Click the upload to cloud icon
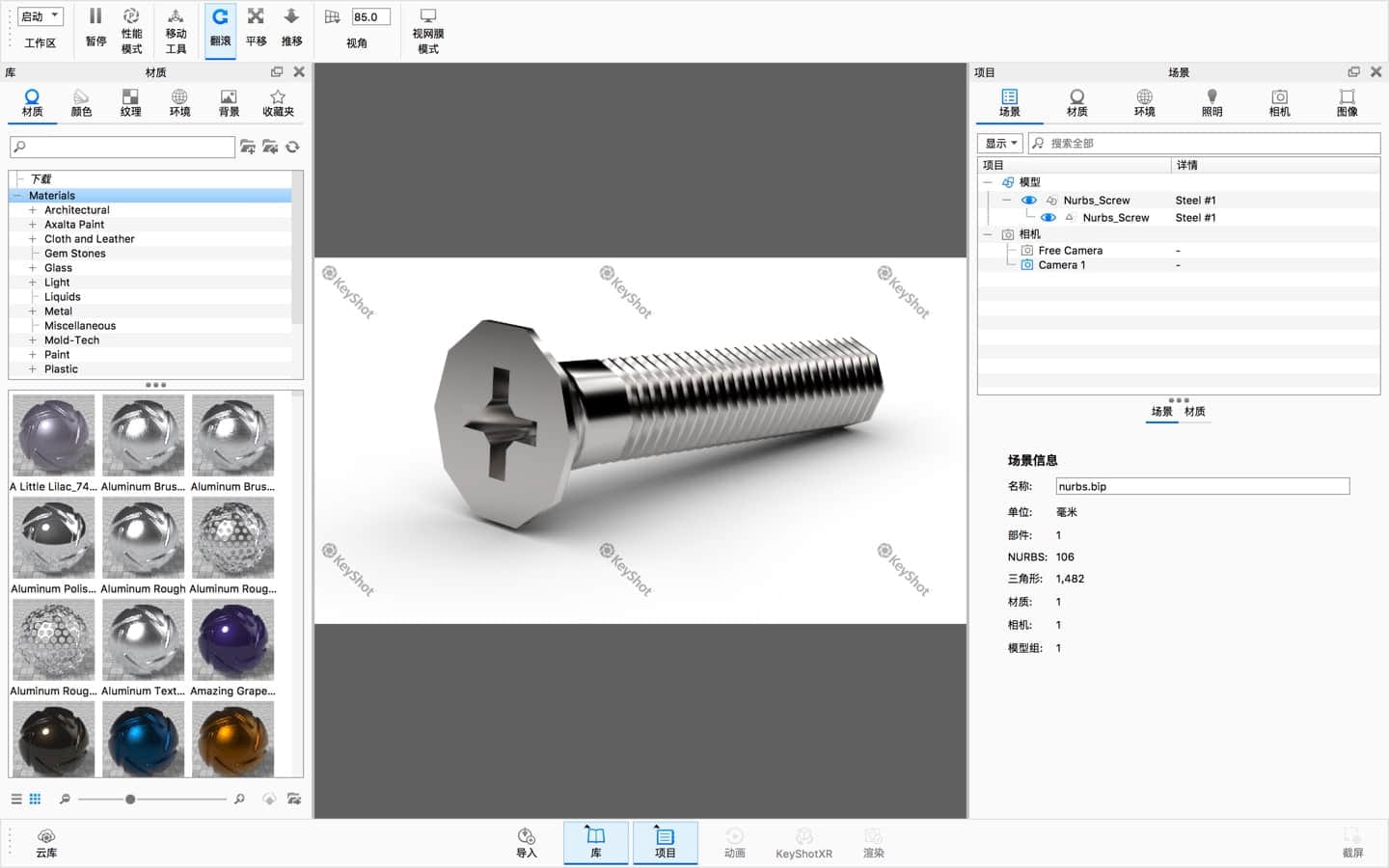1389x868 pixels. point(269,799)
